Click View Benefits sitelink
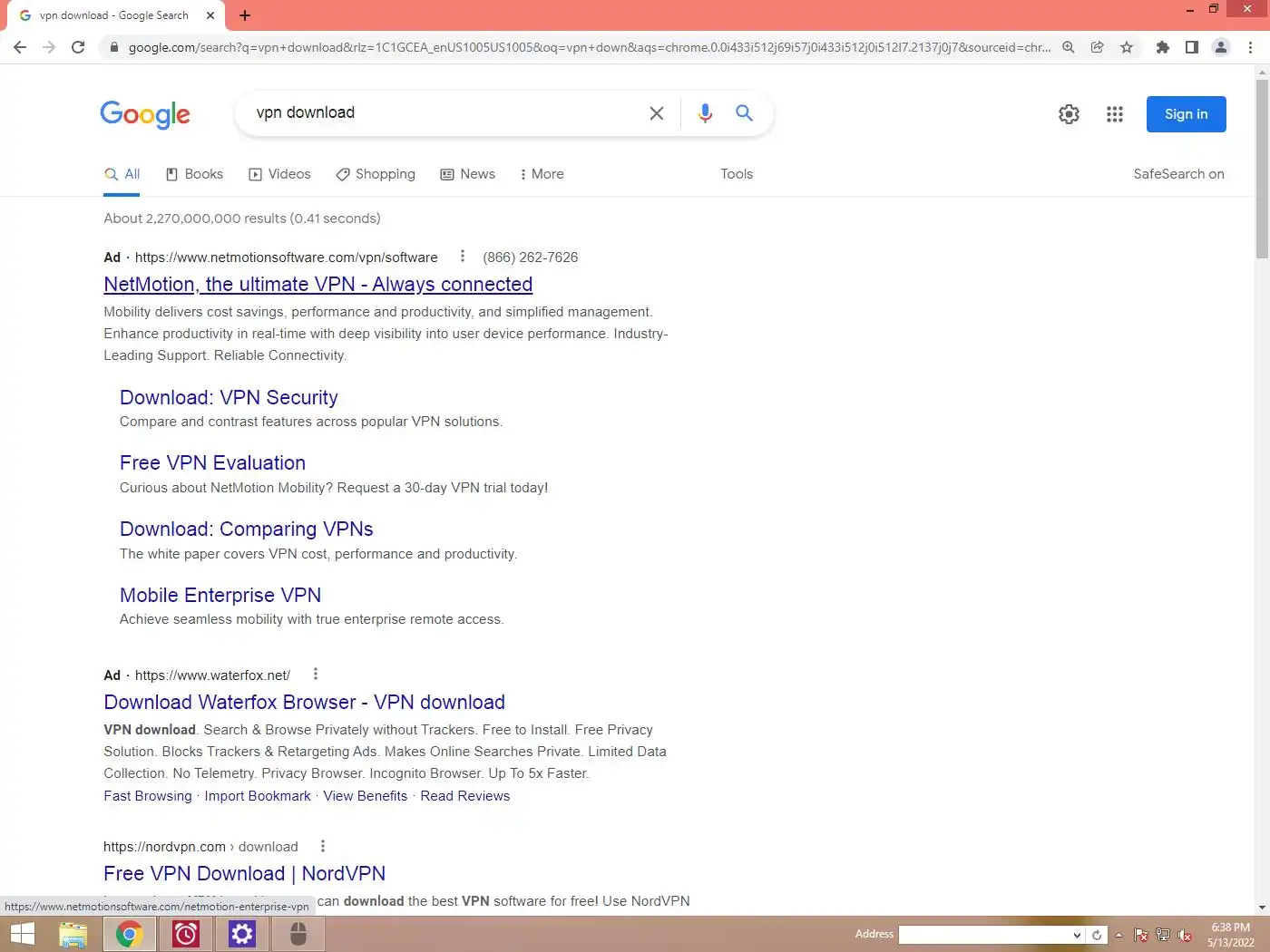 coord(366,796)
